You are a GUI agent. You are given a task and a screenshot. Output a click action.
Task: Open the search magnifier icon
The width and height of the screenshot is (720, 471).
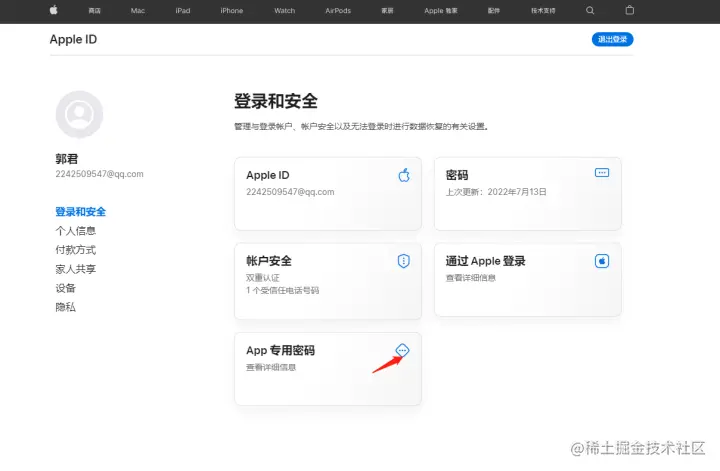590,11
